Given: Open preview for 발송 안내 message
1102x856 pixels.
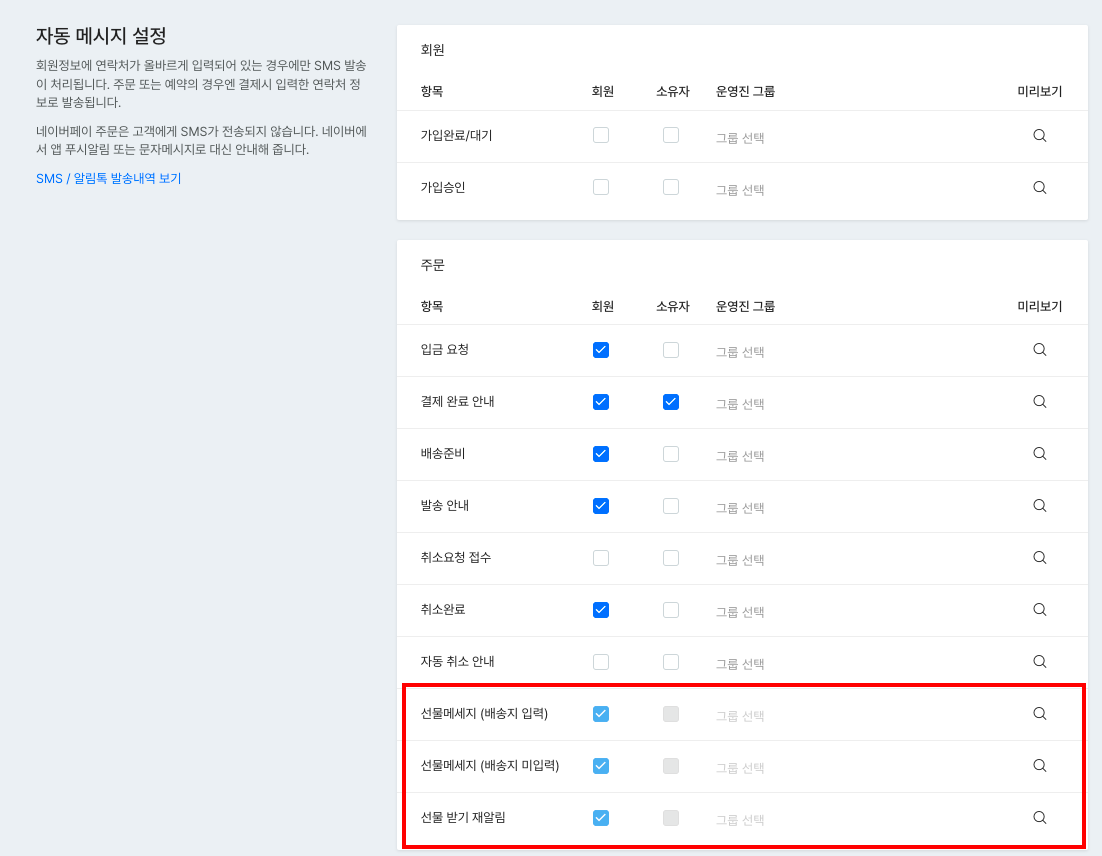Looking at the screenshot, I should [1039, 506].
